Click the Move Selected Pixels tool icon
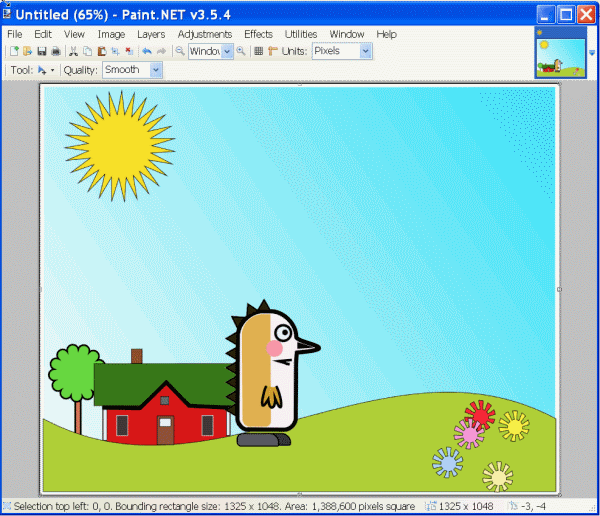The height and width of the screenshot is (516, 600). pos(42,70)
